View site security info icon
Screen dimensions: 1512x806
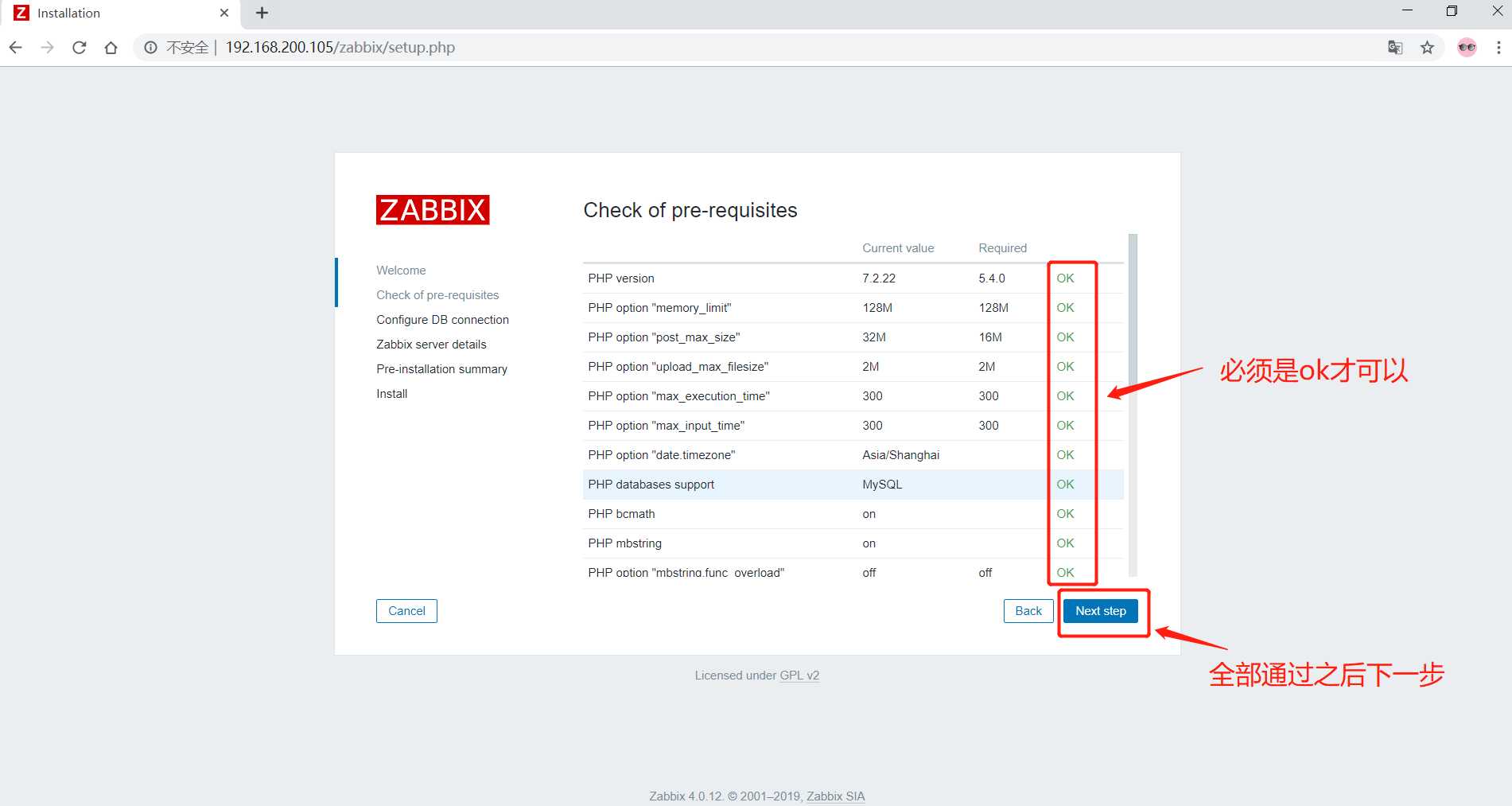coord(150,48)
